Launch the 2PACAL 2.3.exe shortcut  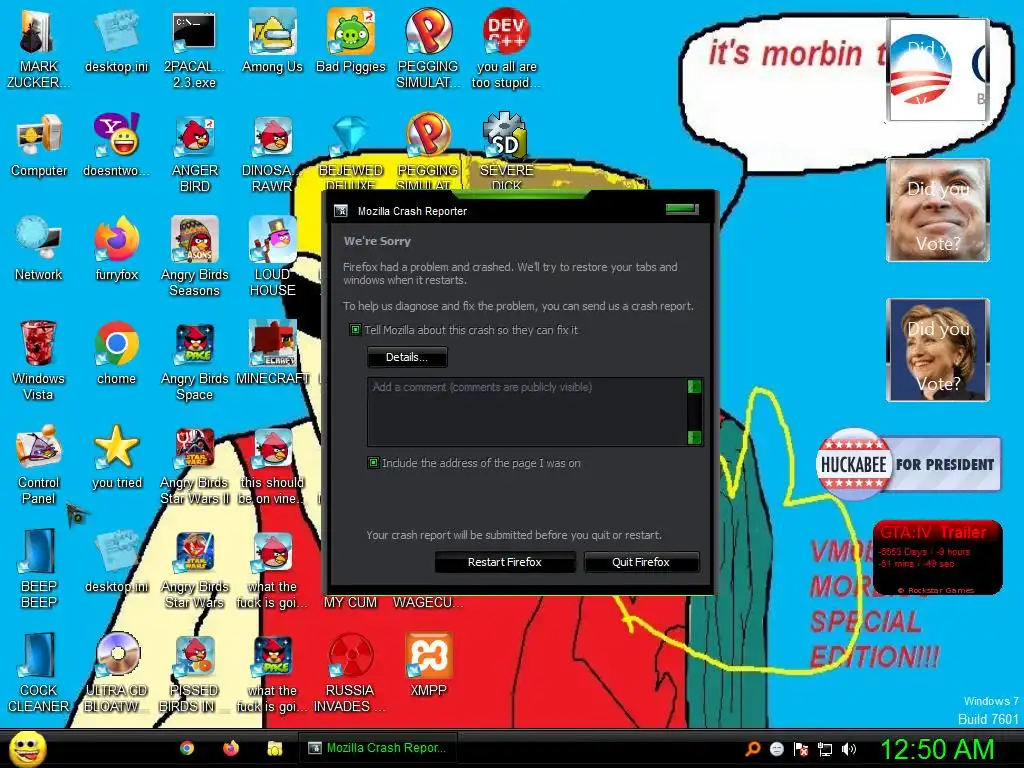tap(194, 47)
